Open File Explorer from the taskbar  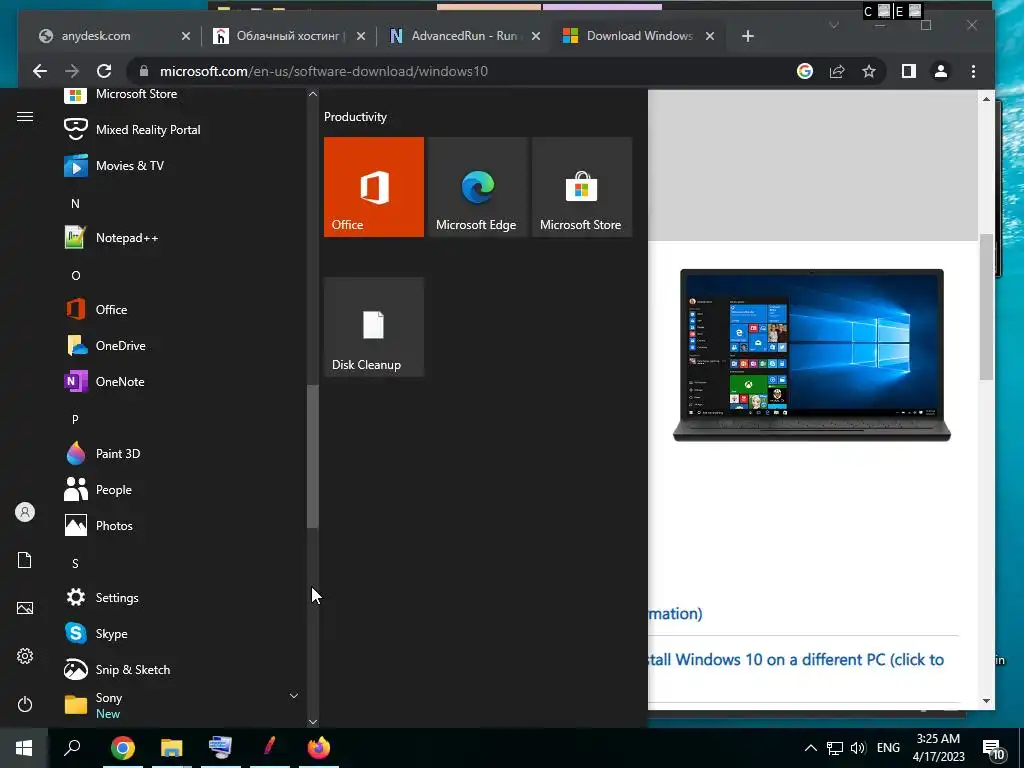tap(172, 748)
